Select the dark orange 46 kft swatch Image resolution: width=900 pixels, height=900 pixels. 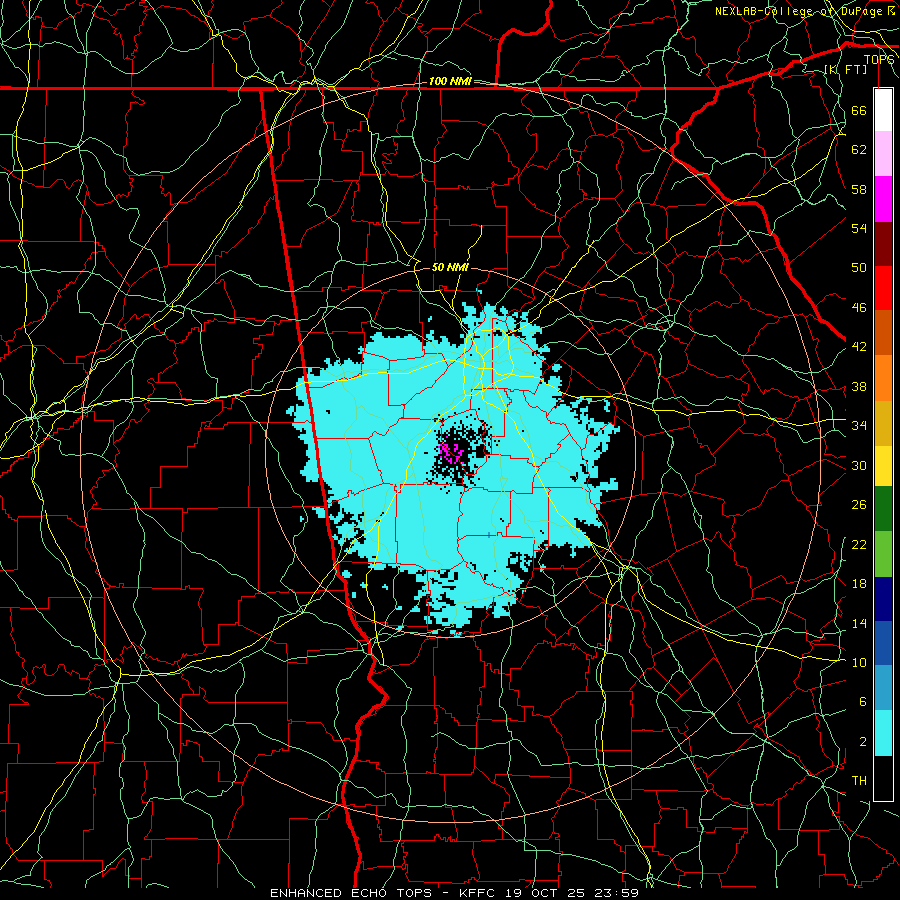883,333
